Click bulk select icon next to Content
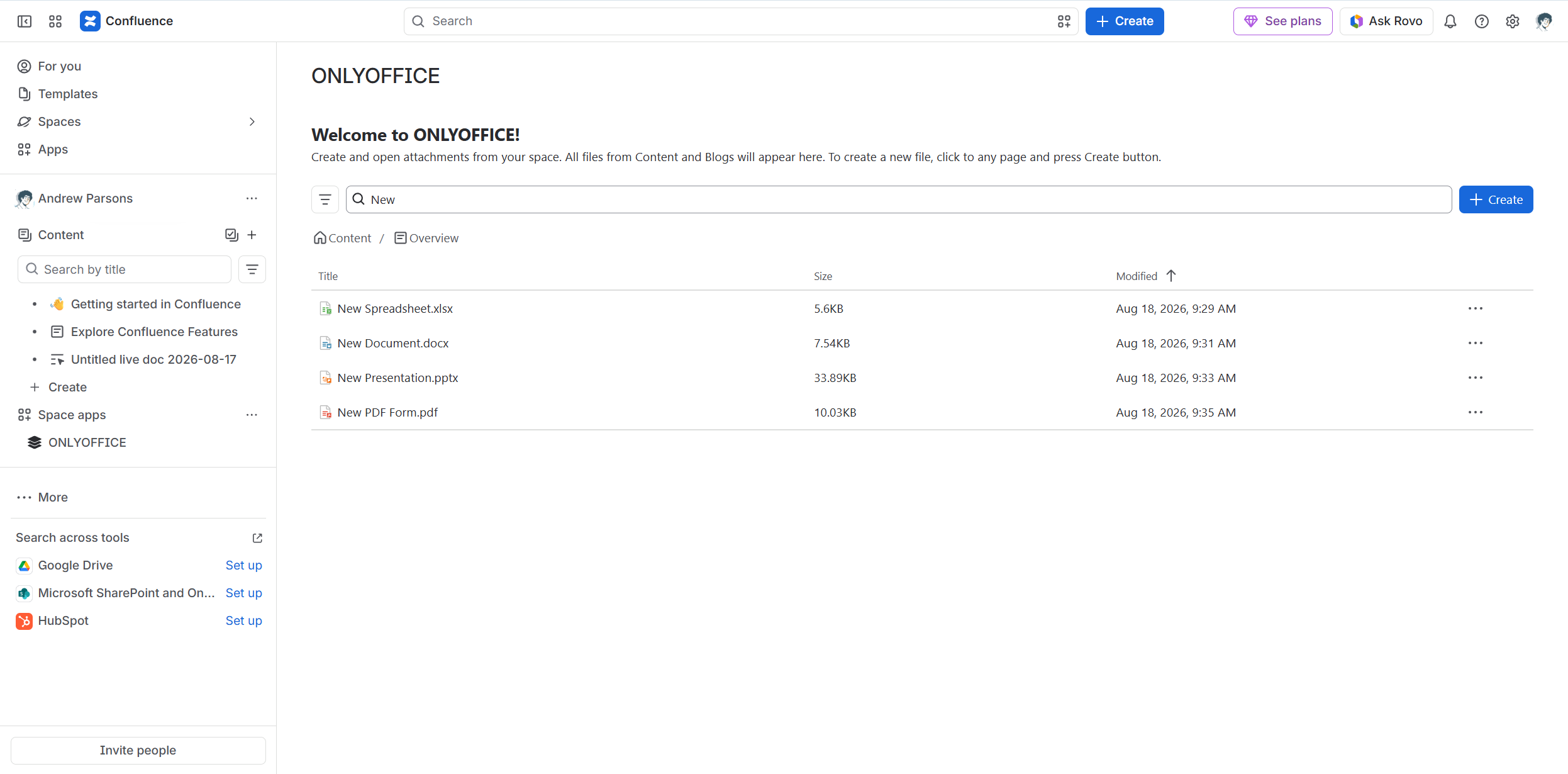Screen dimensions: 1568x774 pyautogui.click(x=231, y=235)
